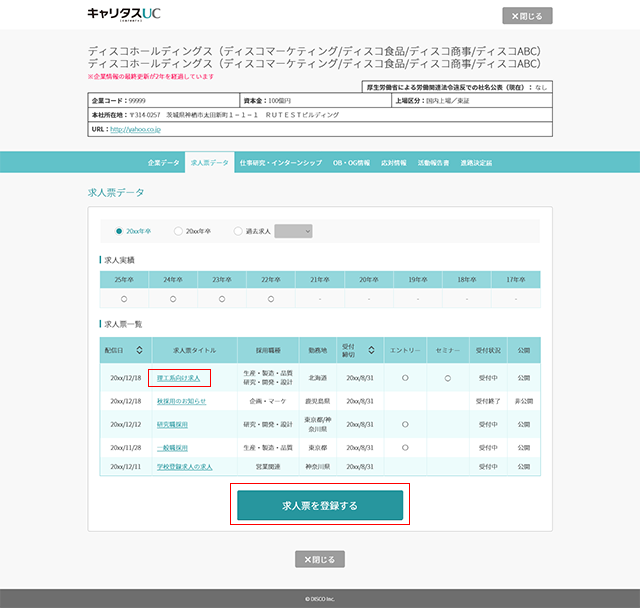
Task: Click the circle mark under 22年卒
Action: click(271, 299)
